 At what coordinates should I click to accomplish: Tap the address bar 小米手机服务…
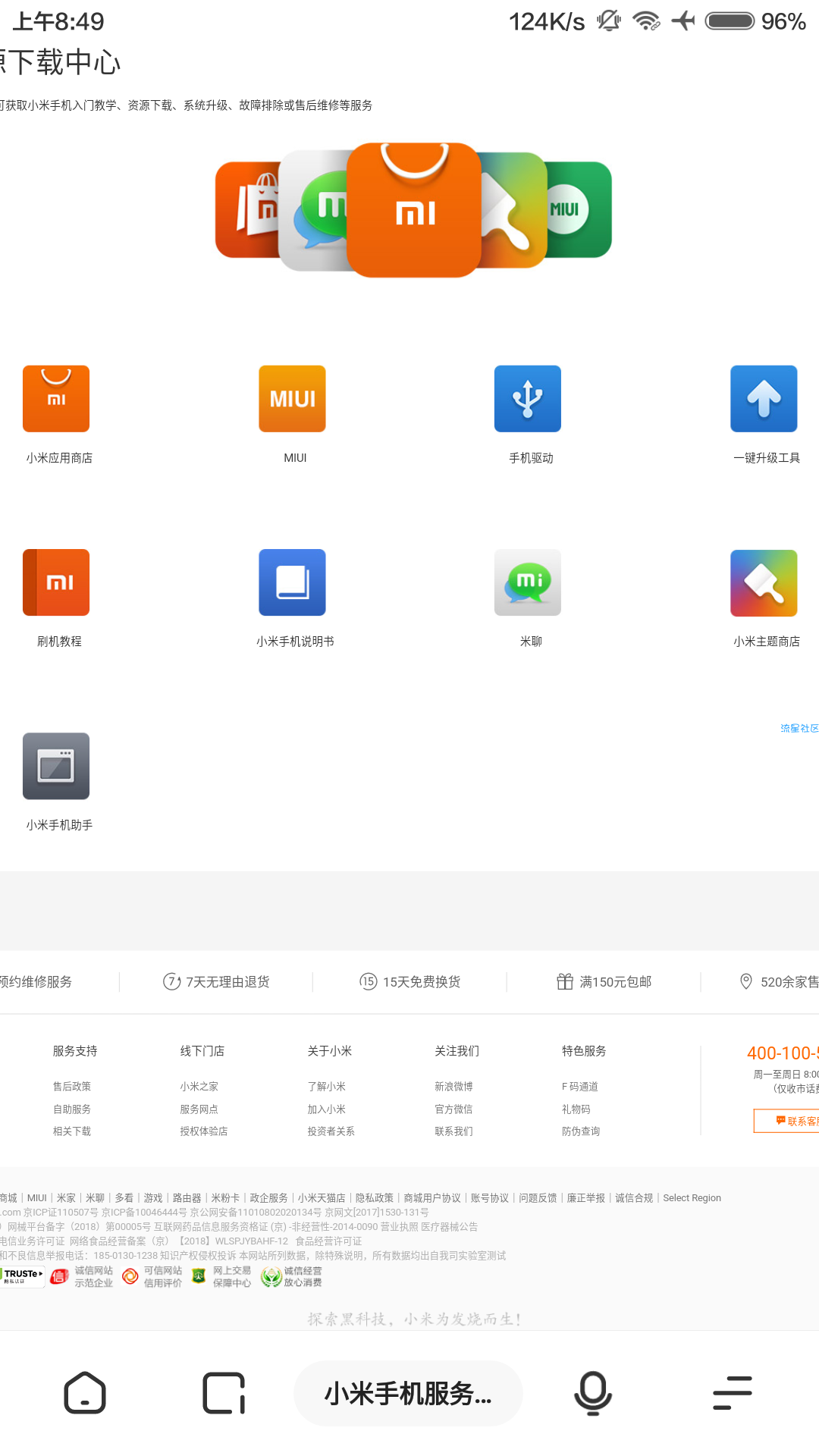pos(408,1393)
